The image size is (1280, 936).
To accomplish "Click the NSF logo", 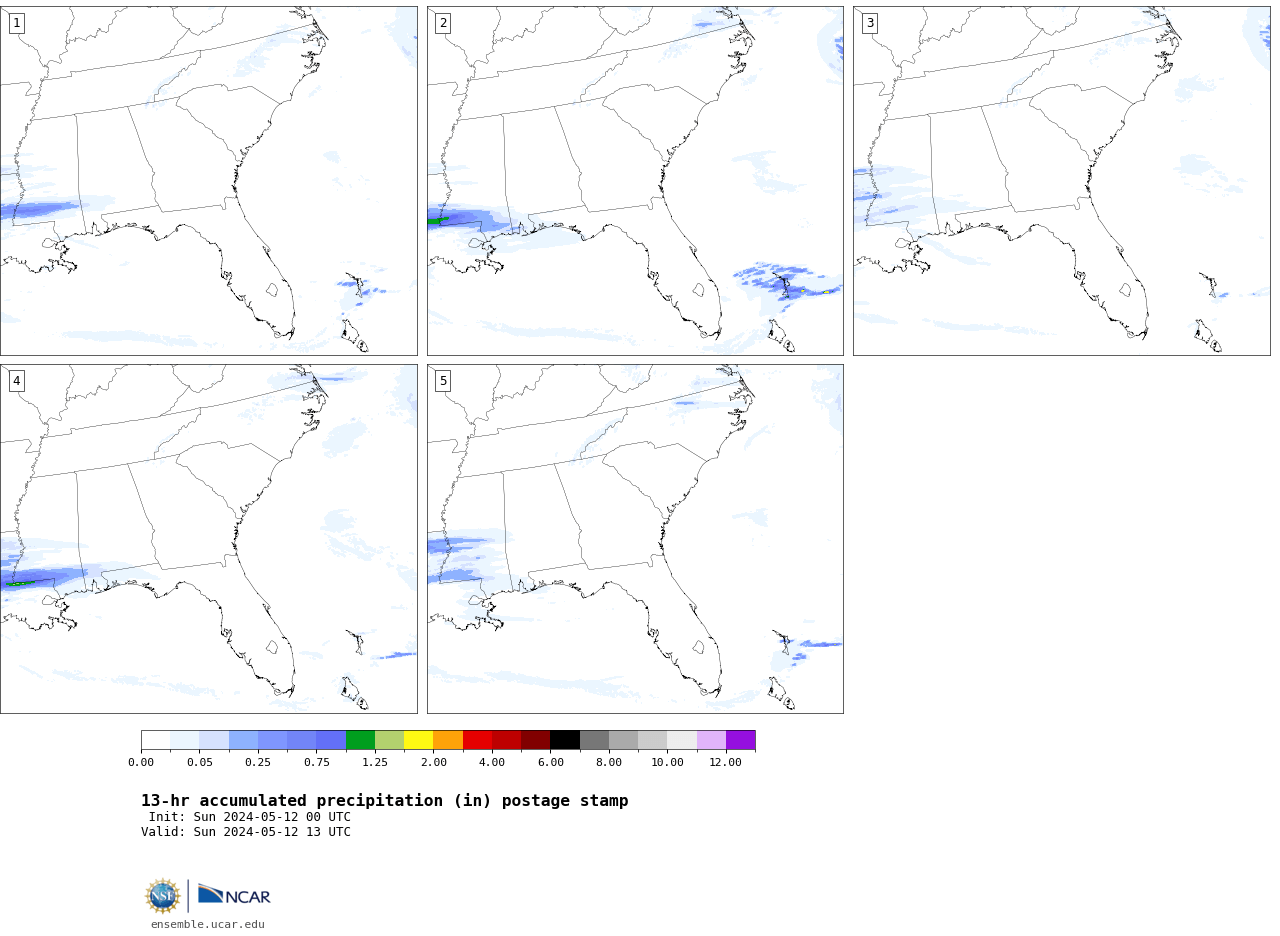I will pos(163,896).
